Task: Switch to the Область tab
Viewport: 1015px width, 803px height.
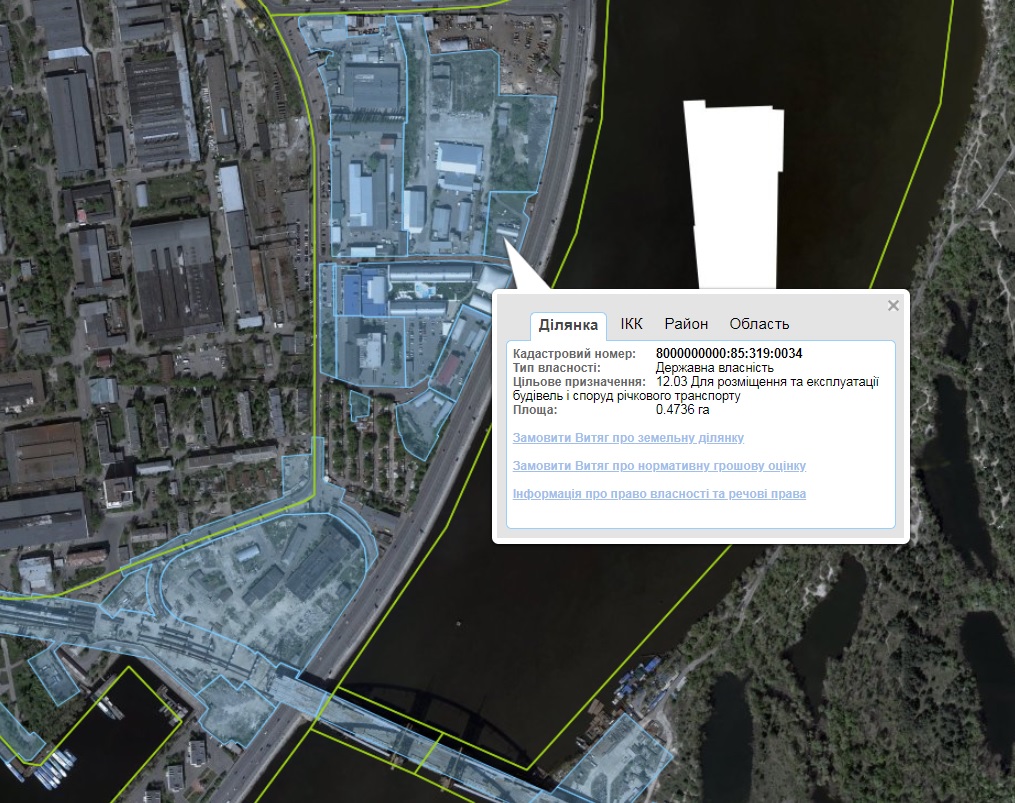Action: [x=759, y=324]
